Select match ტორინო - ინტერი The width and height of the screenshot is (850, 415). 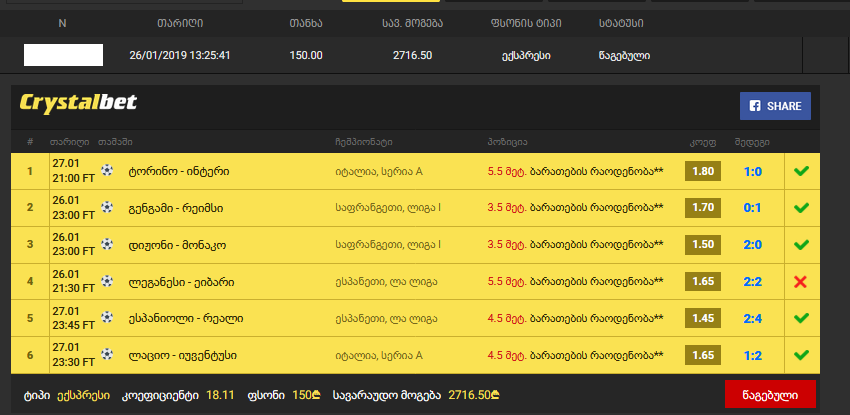179,172
